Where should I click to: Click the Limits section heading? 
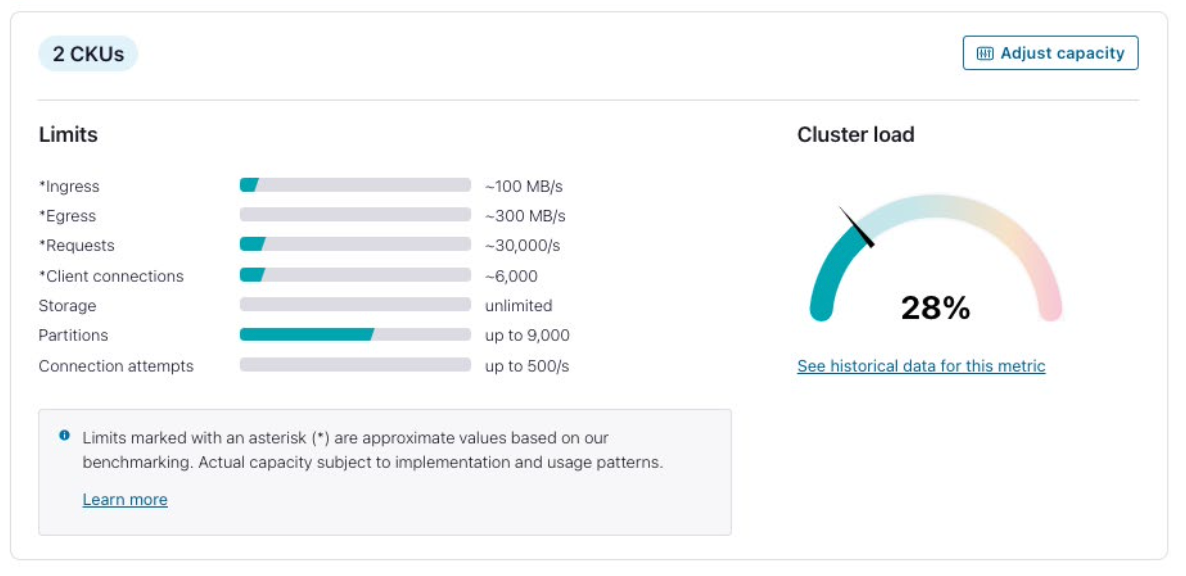(68, 134)
